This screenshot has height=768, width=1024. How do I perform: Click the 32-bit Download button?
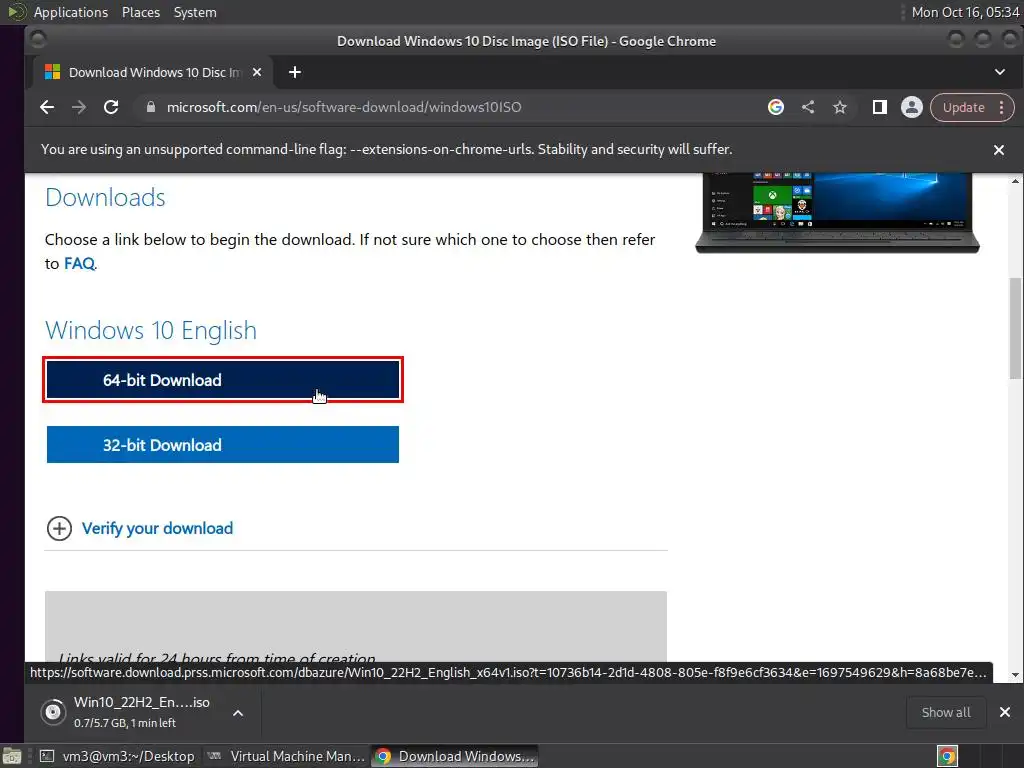(223, 445)
